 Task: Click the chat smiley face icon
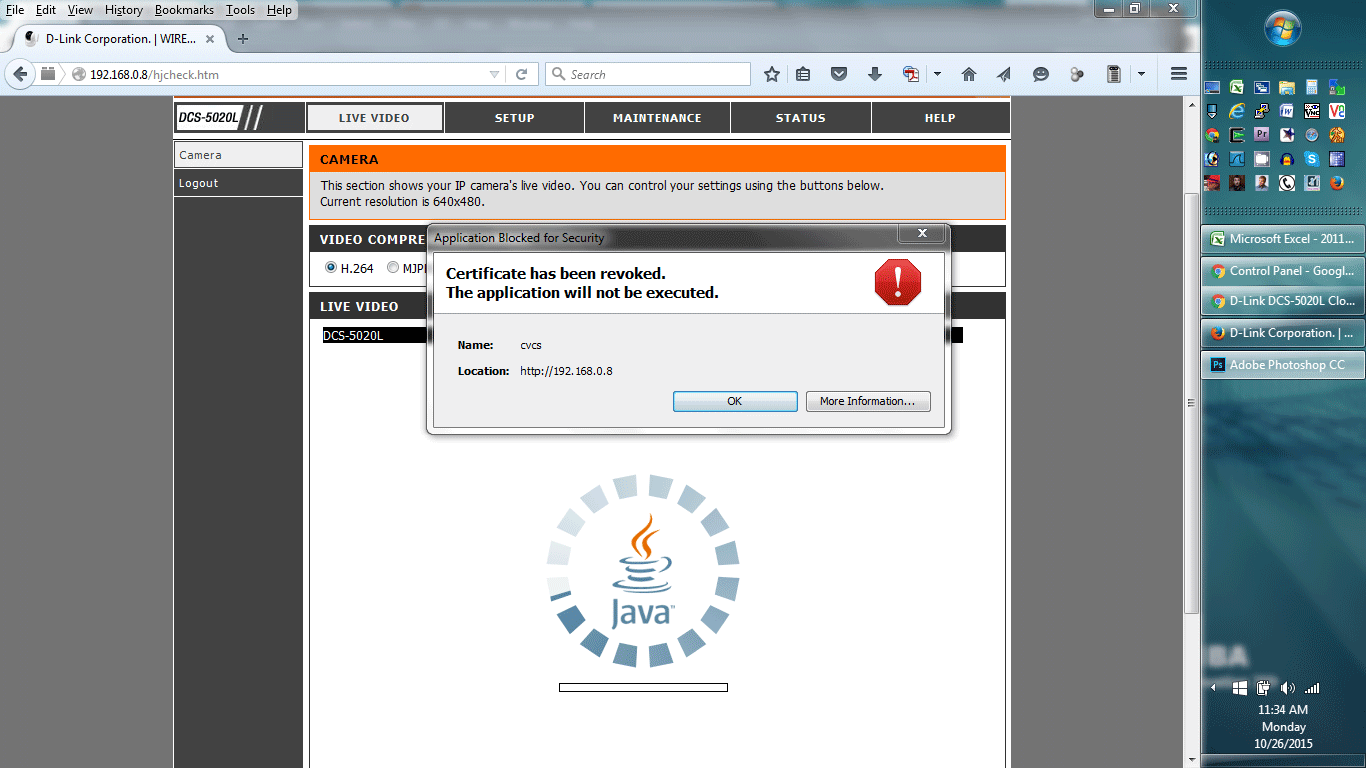[x=1040, y=74]
